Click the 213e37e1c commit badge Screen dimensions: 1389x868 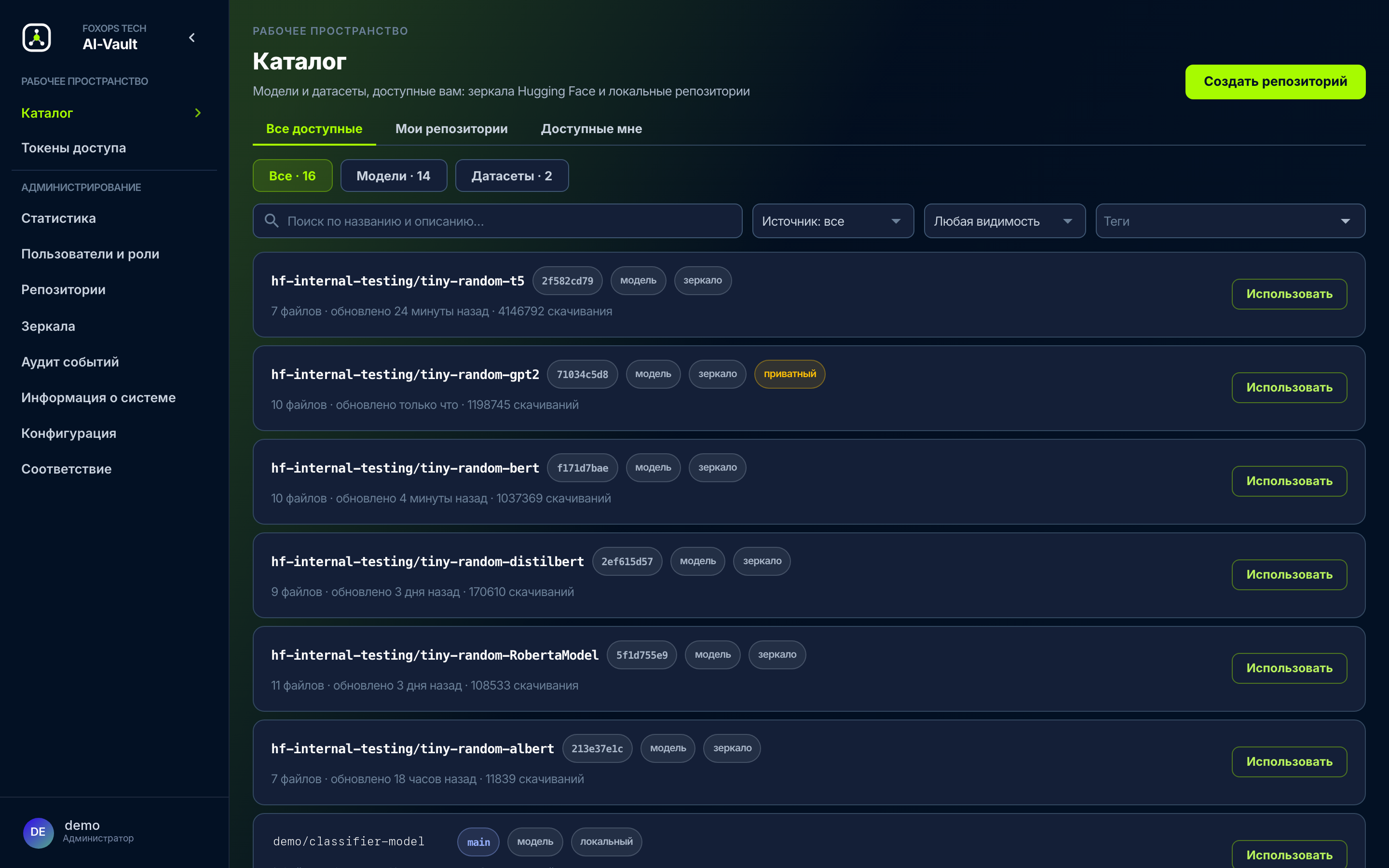point(597,748)
